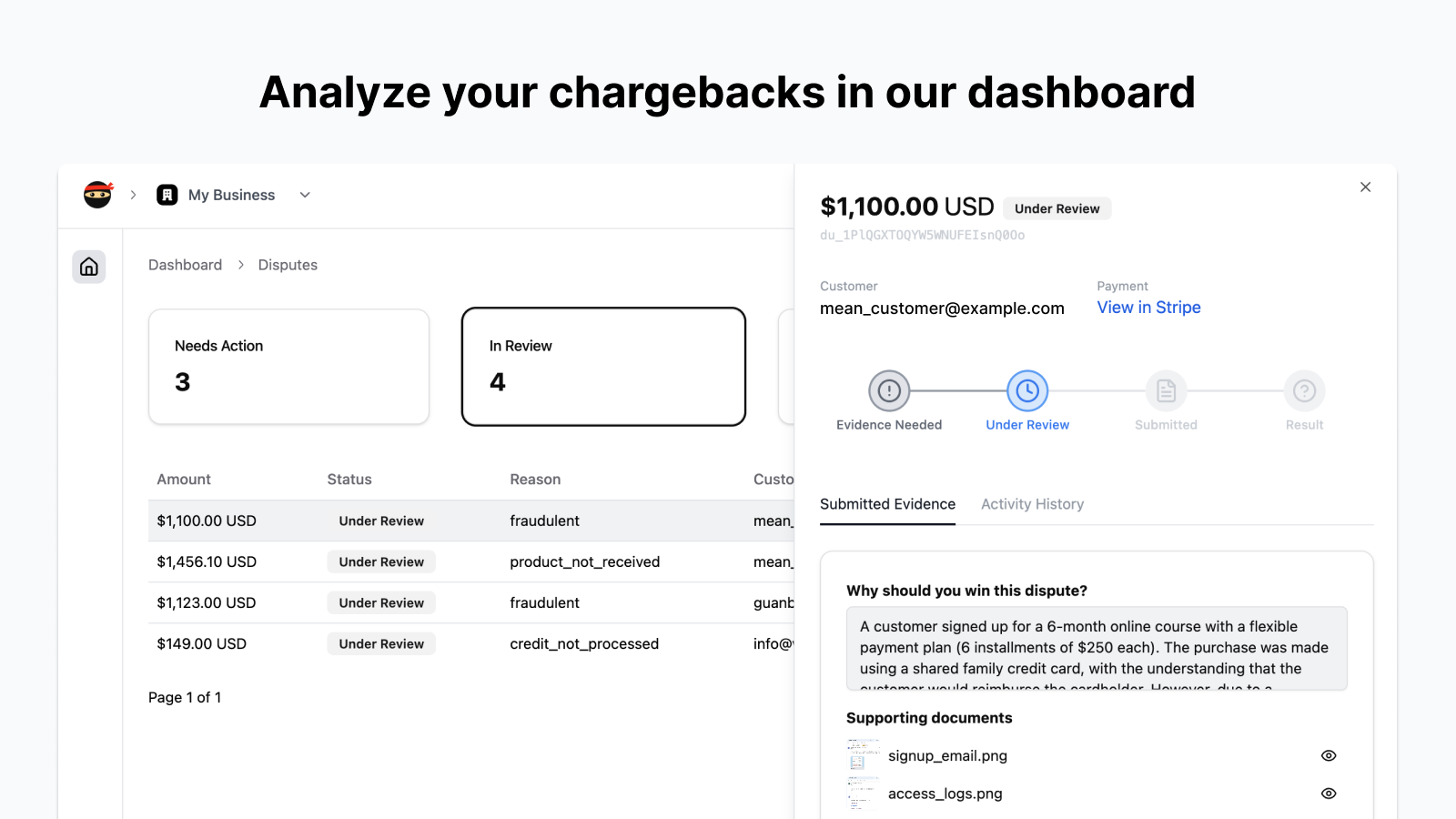Click the ninja avatar in the top bar
The image size is (1456, 819).
(x=97, y=194)
